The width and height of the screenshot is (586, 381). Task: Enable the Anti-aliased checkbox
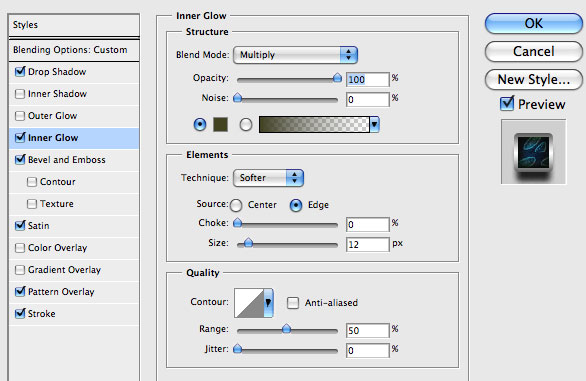[293, 302]
